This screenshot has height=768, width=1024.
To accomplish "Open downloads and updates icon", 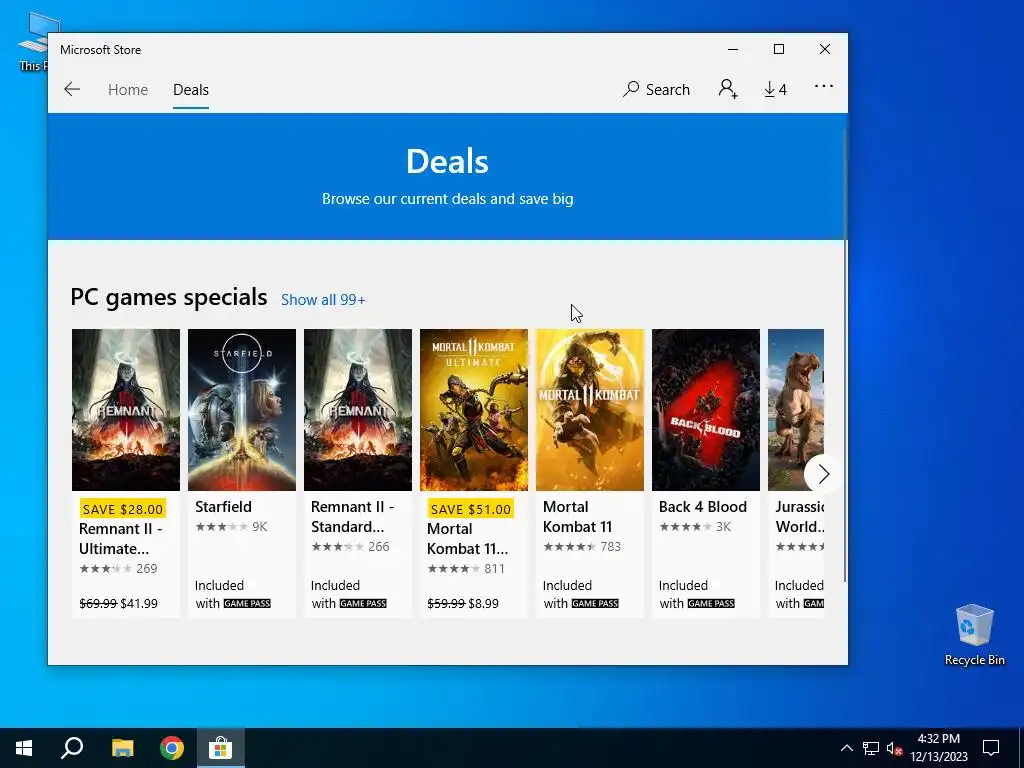I will (x=775, y=89).
